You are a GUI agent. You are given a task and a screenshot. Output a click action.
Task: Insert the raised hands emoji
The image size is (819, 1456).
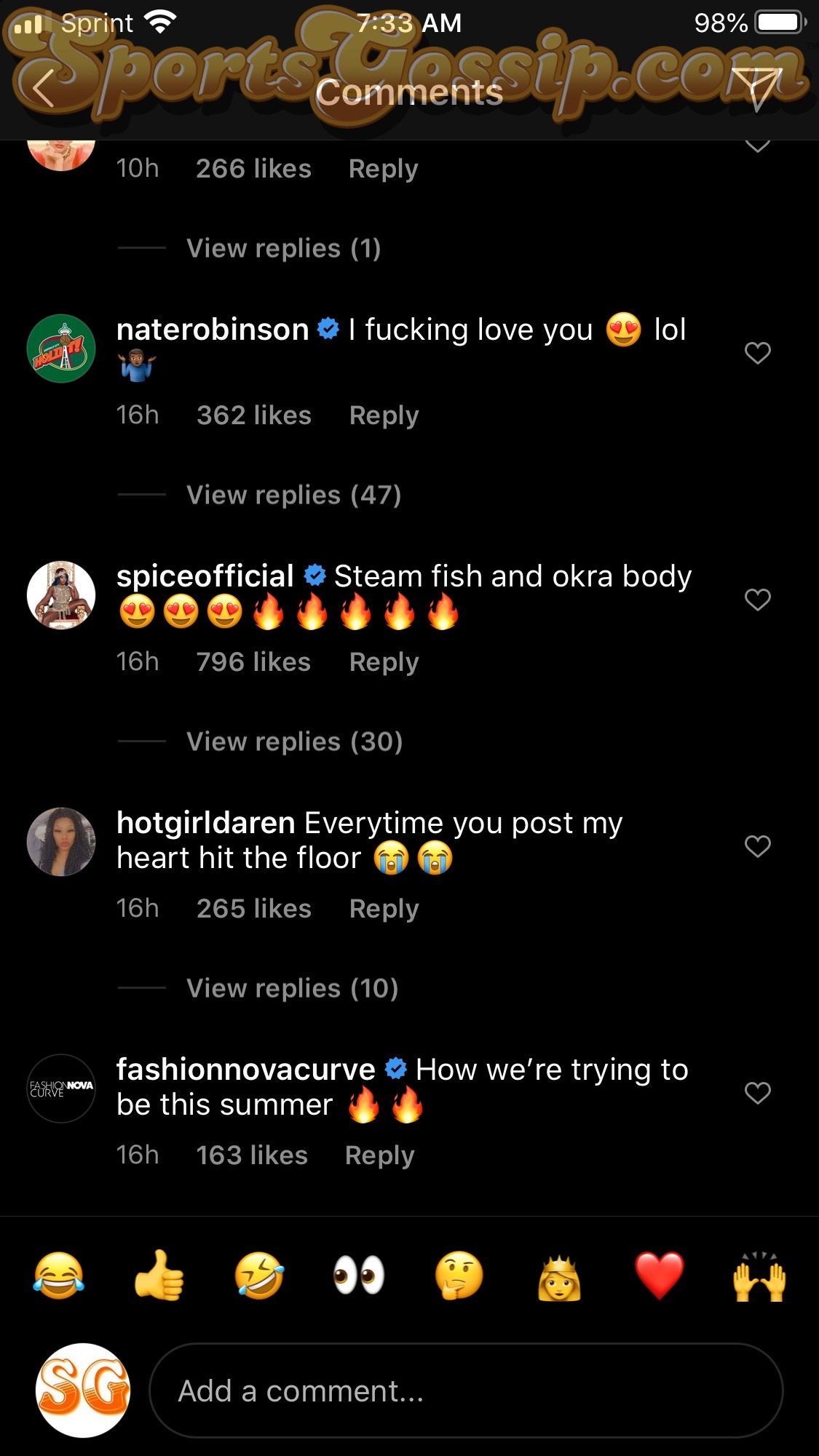[x=759, y=1276]
